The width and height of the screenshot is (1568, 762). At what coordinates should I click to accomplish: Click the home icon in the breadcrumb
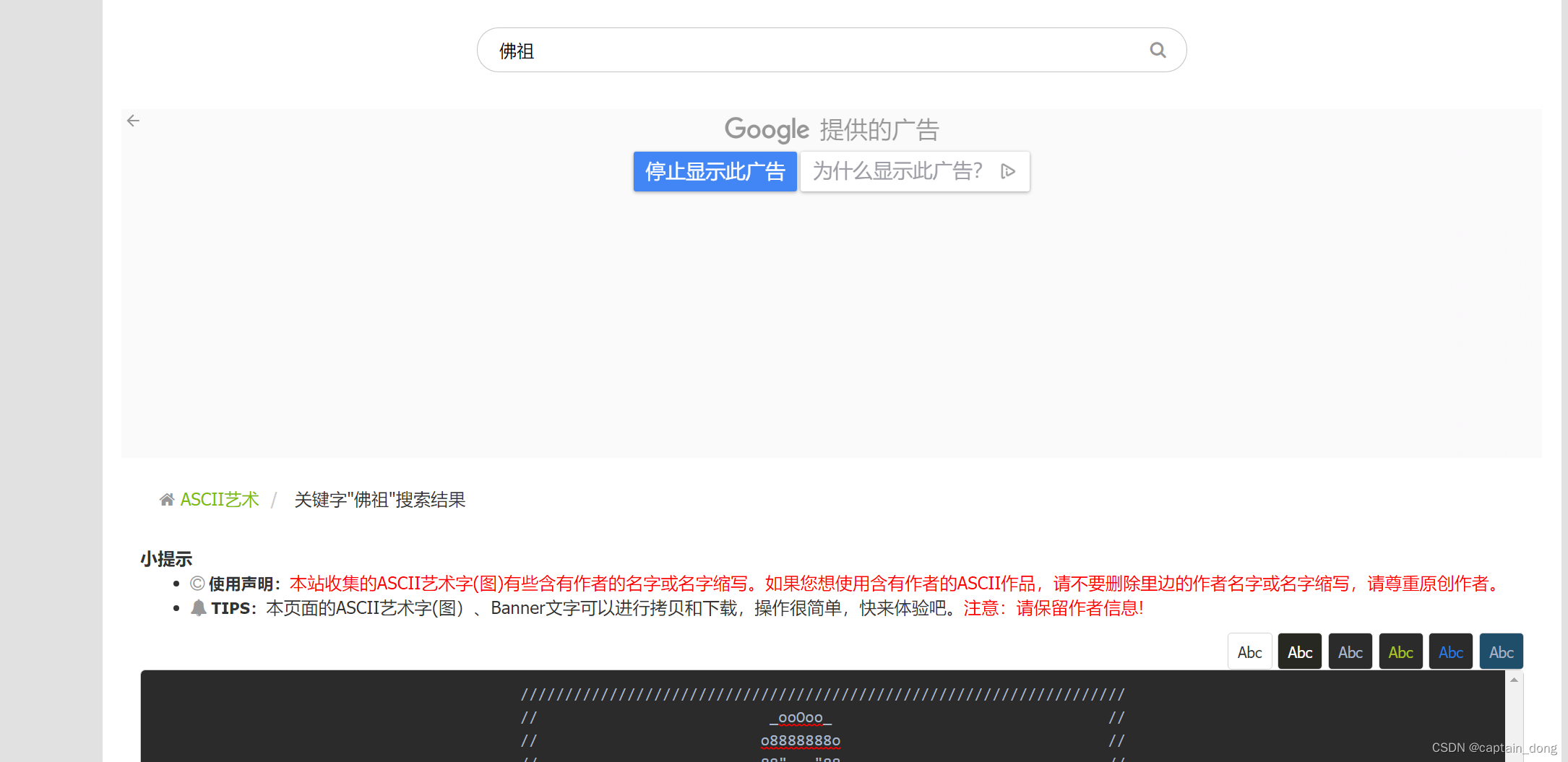(167, 499)
